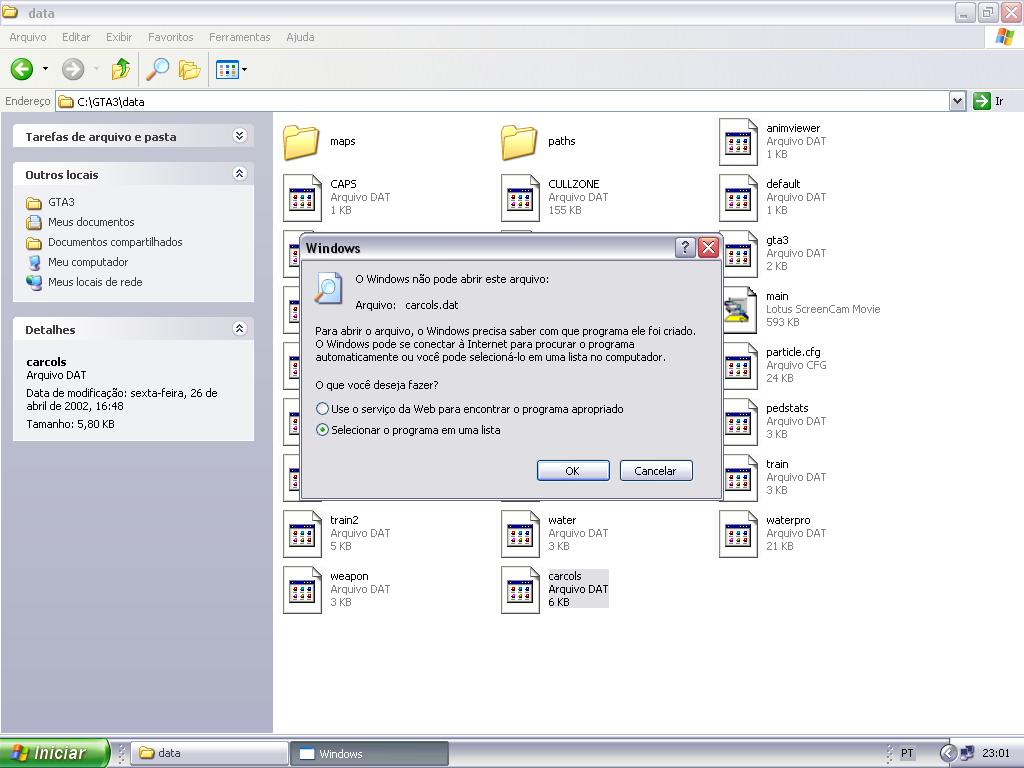Open the Search magnifier tool
The height and width of the screenshot is (768, 1024).
tap(157, 69)
